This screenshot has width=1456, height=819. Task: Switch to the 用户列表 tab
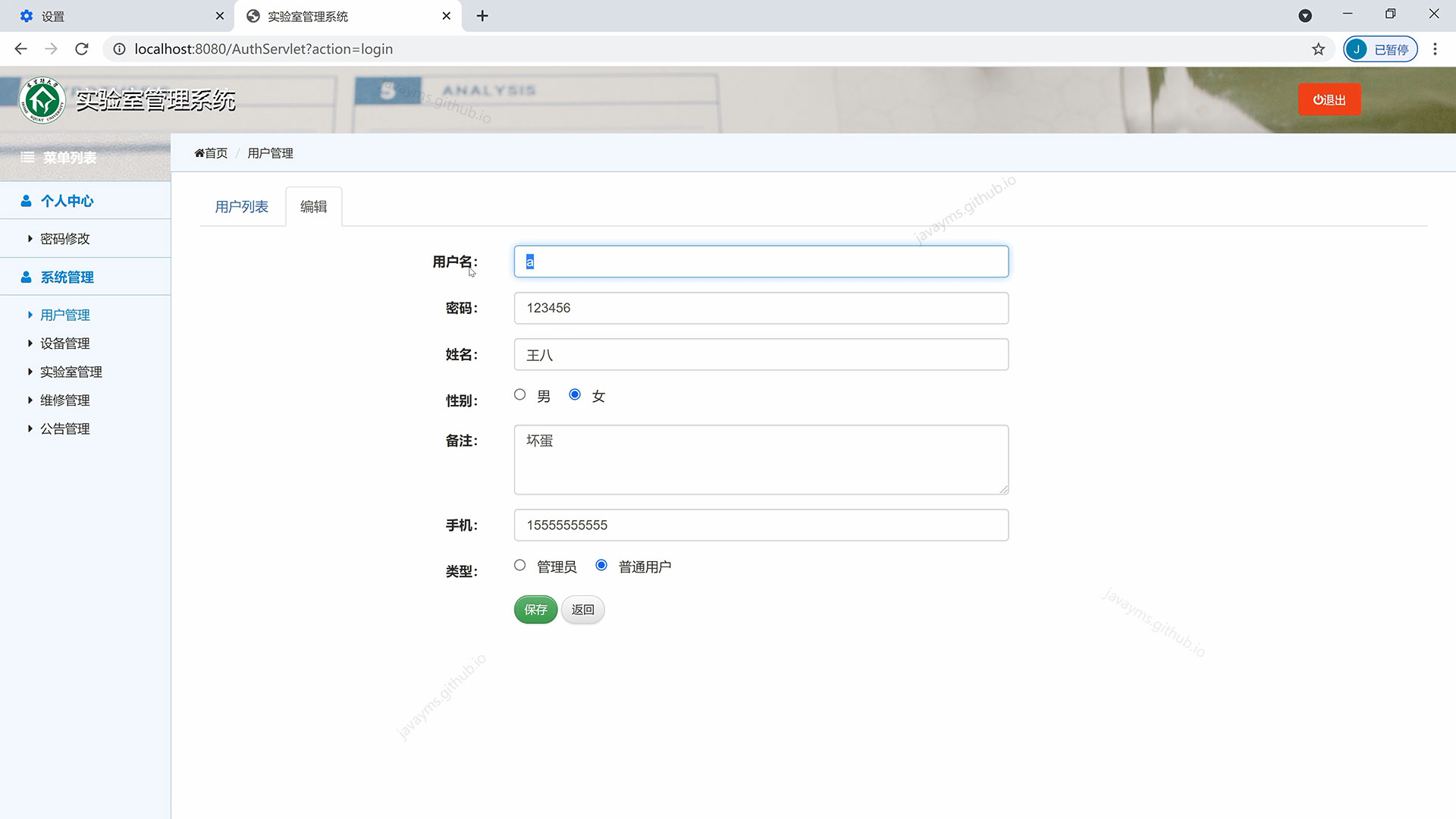241,206
